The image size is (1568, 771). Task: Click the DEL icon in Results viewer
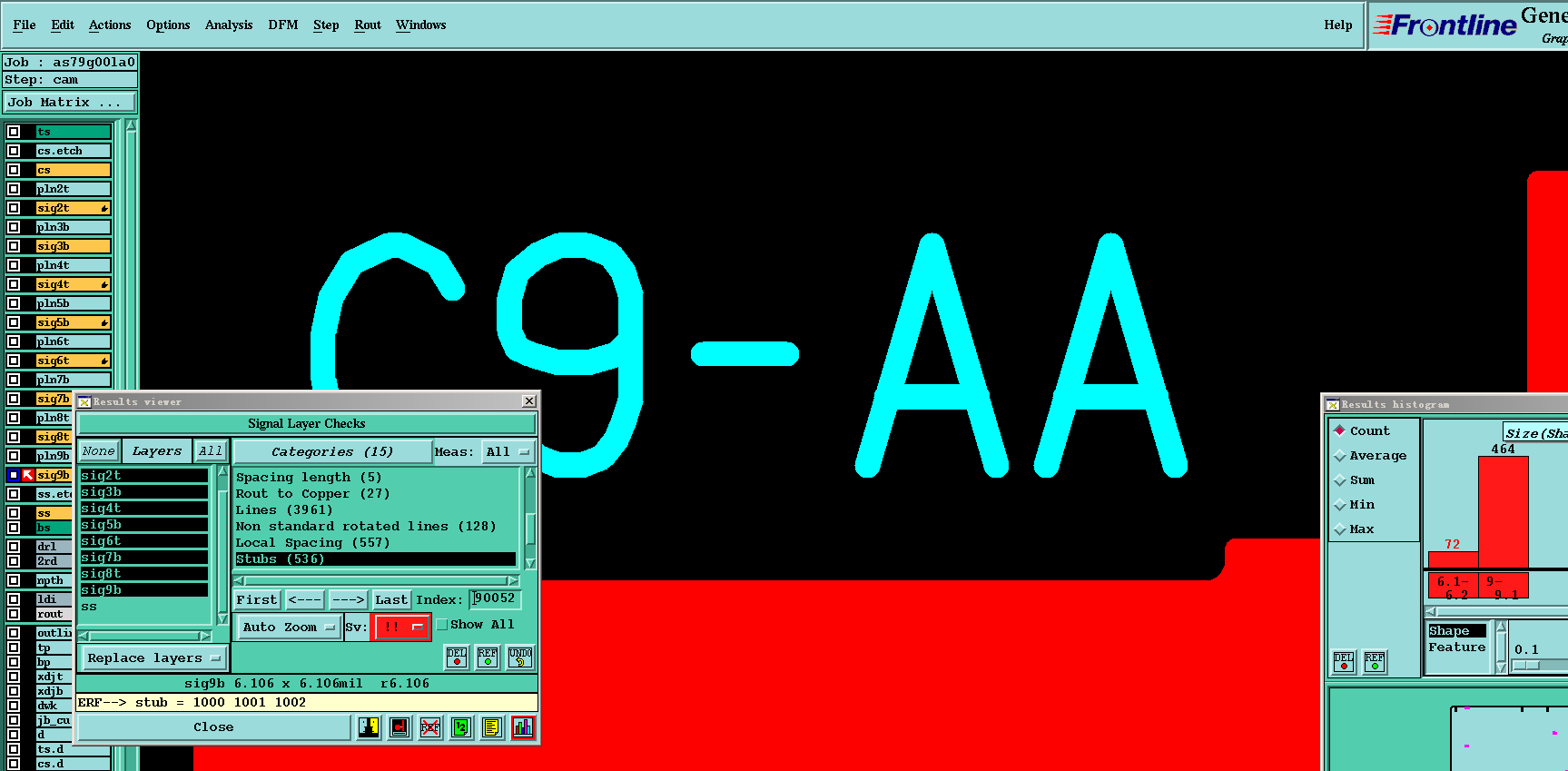457,657
